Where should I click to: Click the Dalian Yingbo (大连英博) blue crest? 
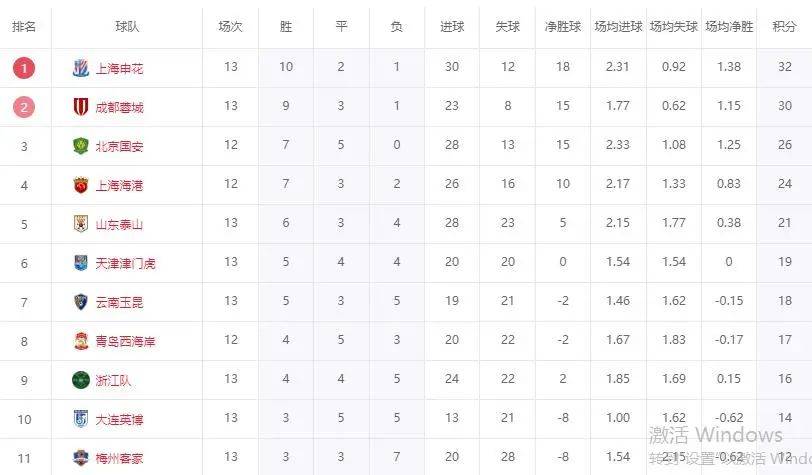(81, 419)
